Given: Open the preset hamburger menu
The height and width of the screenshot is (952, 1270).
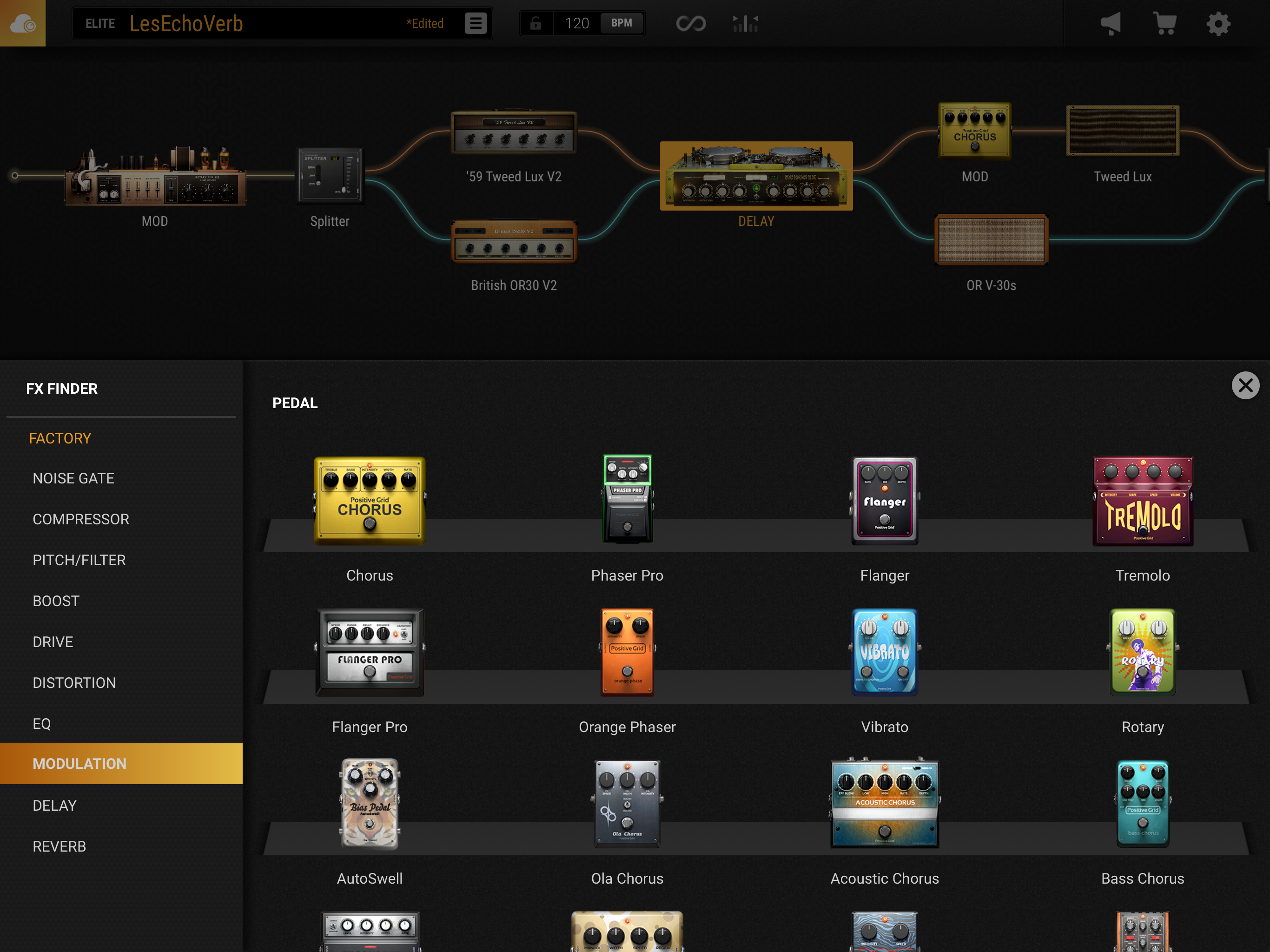Looking at the screenshot, I should [476, 23].
